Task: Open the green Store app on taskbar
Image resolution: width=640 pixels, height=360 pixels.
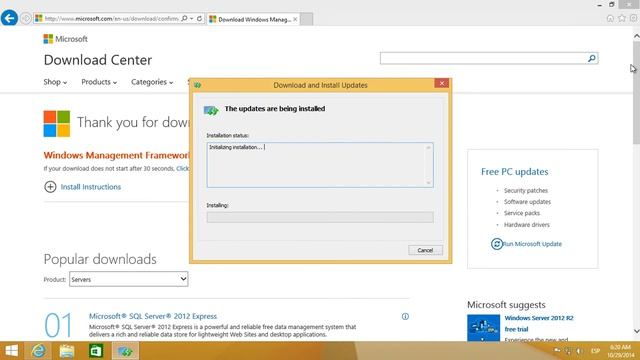Action: [96, 351]
